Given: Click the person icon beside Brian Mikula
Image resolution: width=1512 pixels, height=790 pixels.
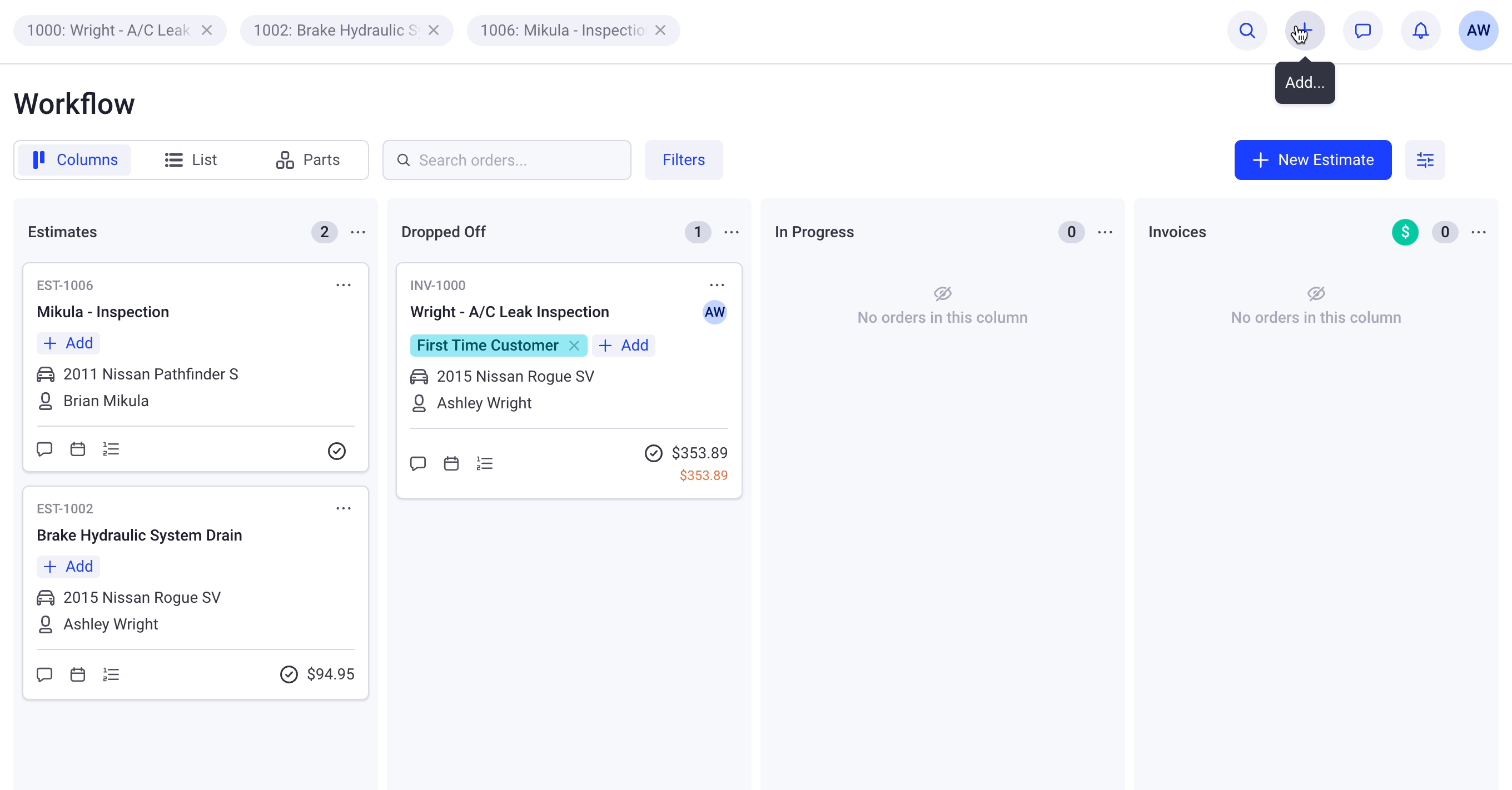Looking at the screenshot, I should point(45,401).
